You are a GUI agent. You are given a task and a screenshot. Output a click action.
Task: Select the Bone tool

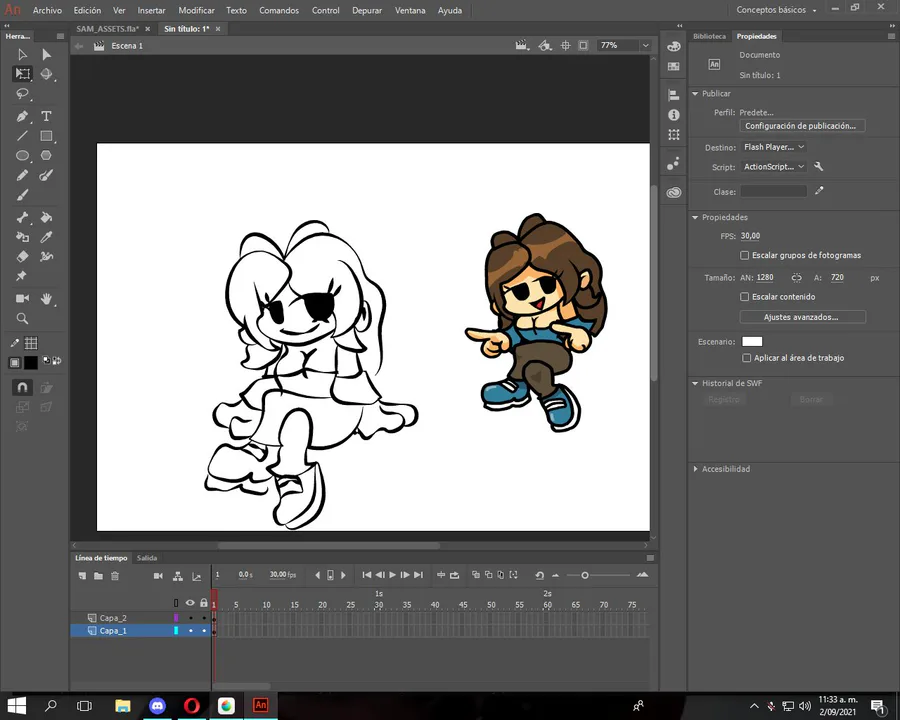pyautogui.click(x=22, y=218)
